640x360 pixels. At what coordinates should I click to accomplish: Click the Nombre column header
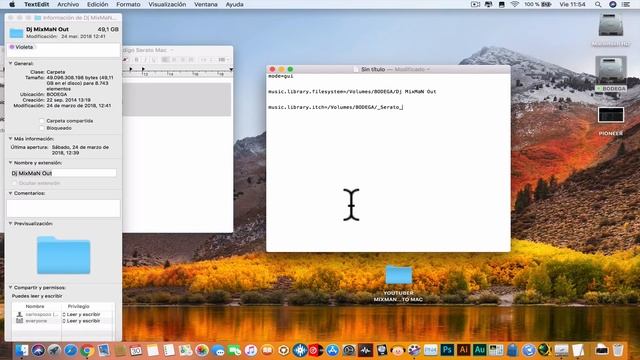pos(35,307)
